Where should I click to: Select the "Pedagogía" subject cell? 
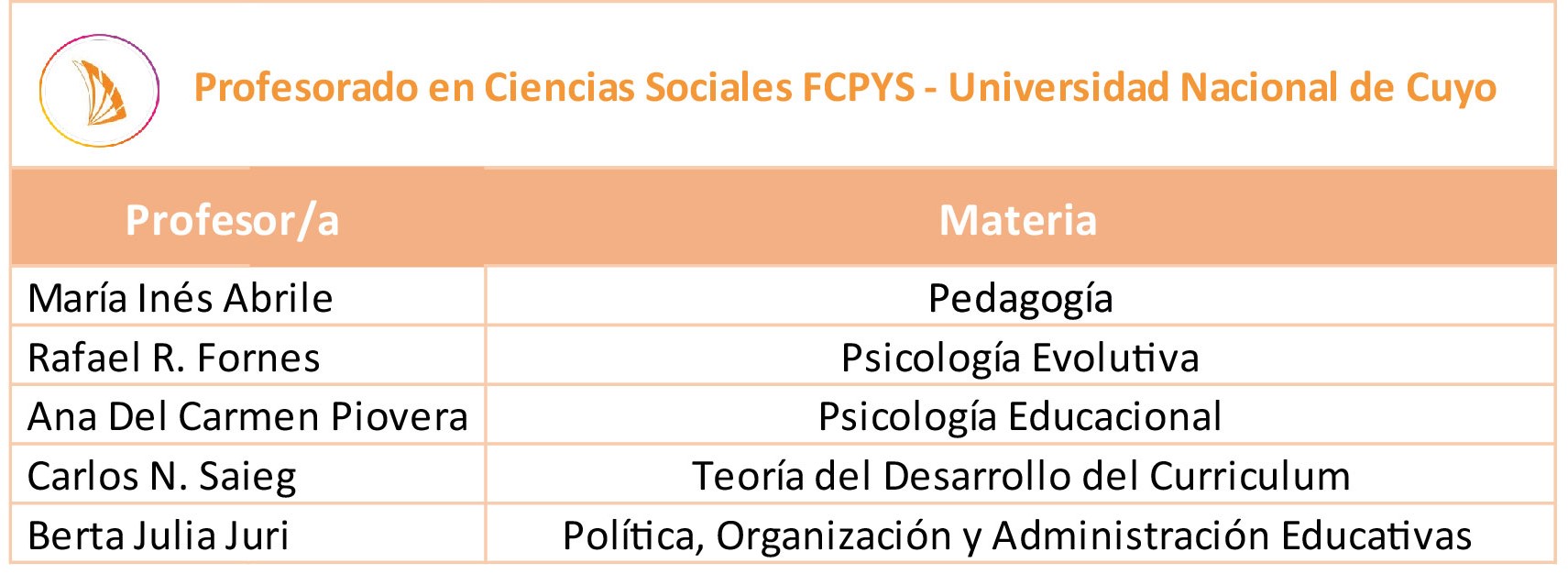1020,299
